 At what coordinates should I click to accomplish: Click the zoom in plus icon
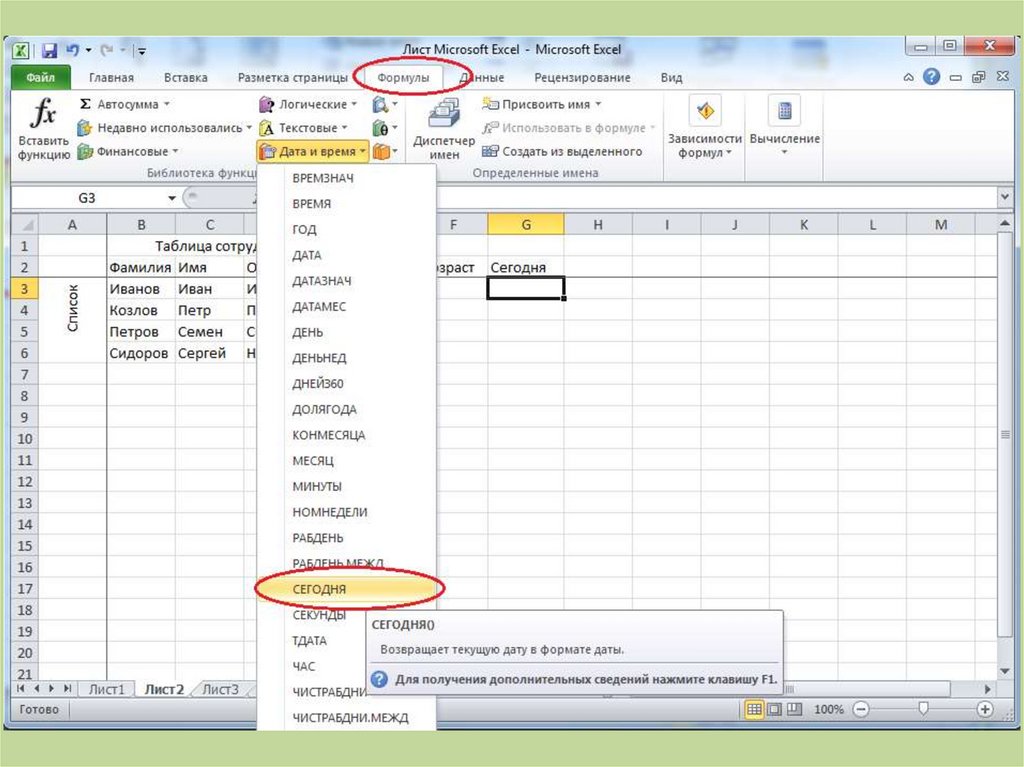tap(985, 709)
